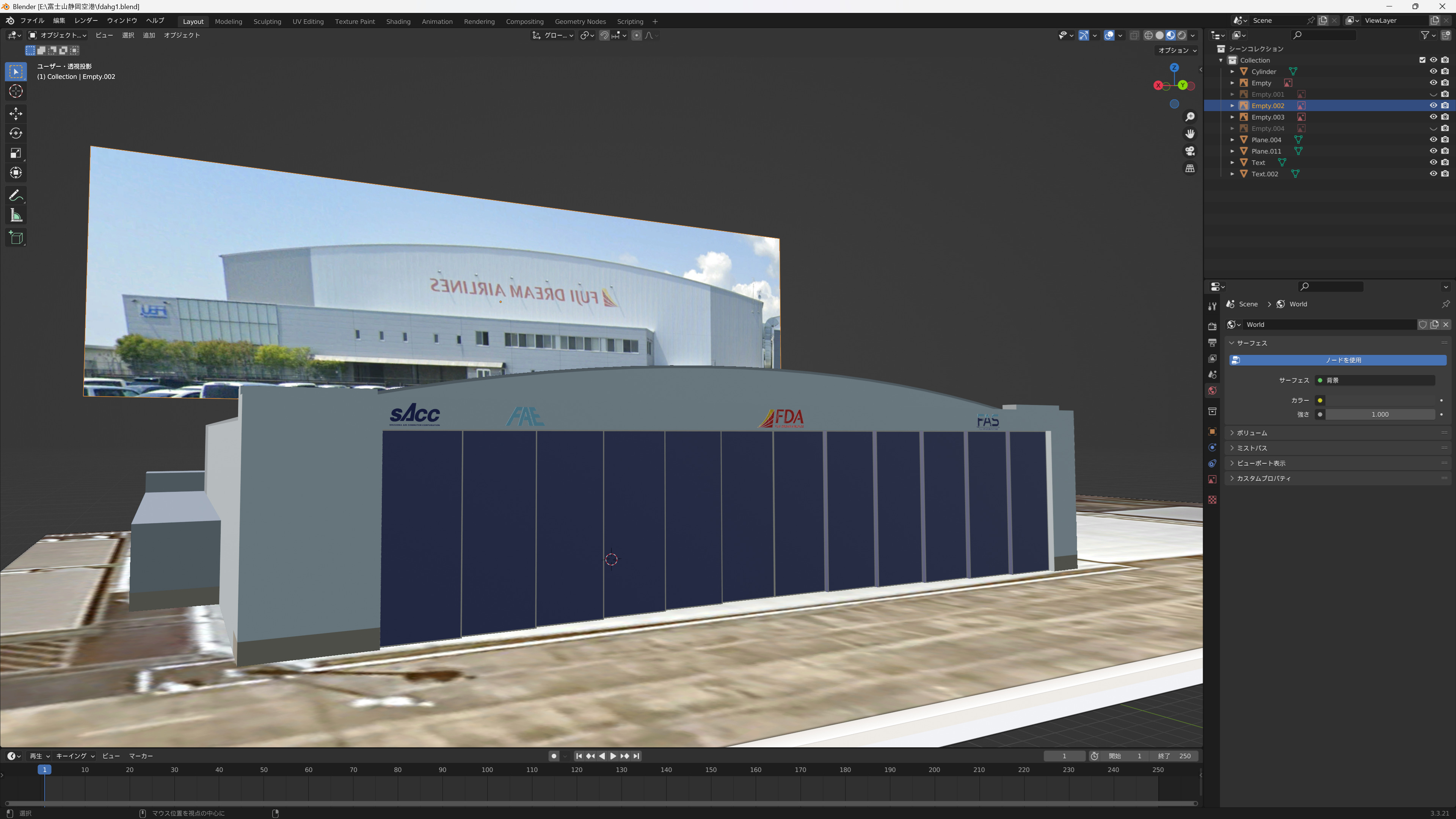
Task: Toggle viewport overlays display
Action: (x=1109, y=35)
